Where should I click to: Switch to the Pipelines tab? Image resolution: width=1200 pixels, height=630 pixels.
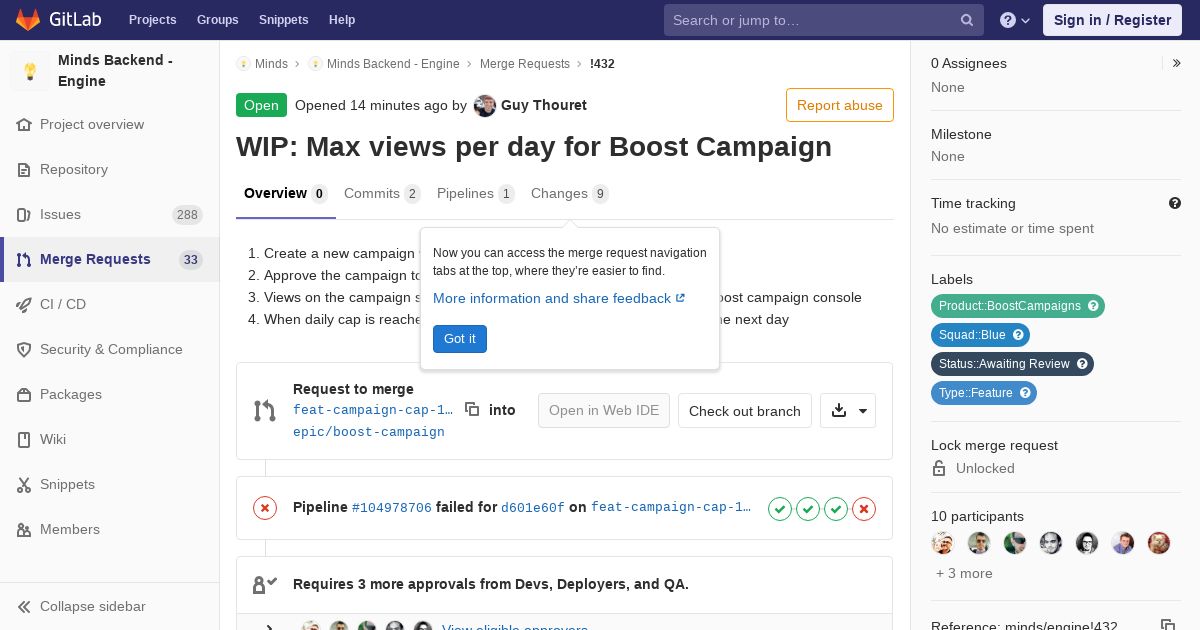[x=476, y=193]
